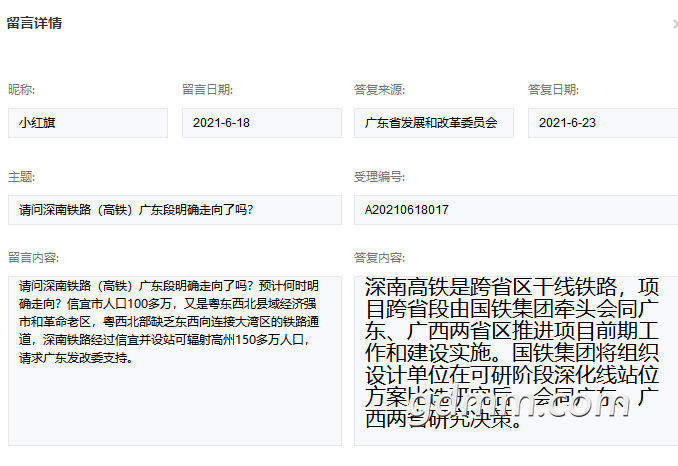678x466 pixels.
Task: Click the 答复内容 label
Action: [x=379, y=257]
